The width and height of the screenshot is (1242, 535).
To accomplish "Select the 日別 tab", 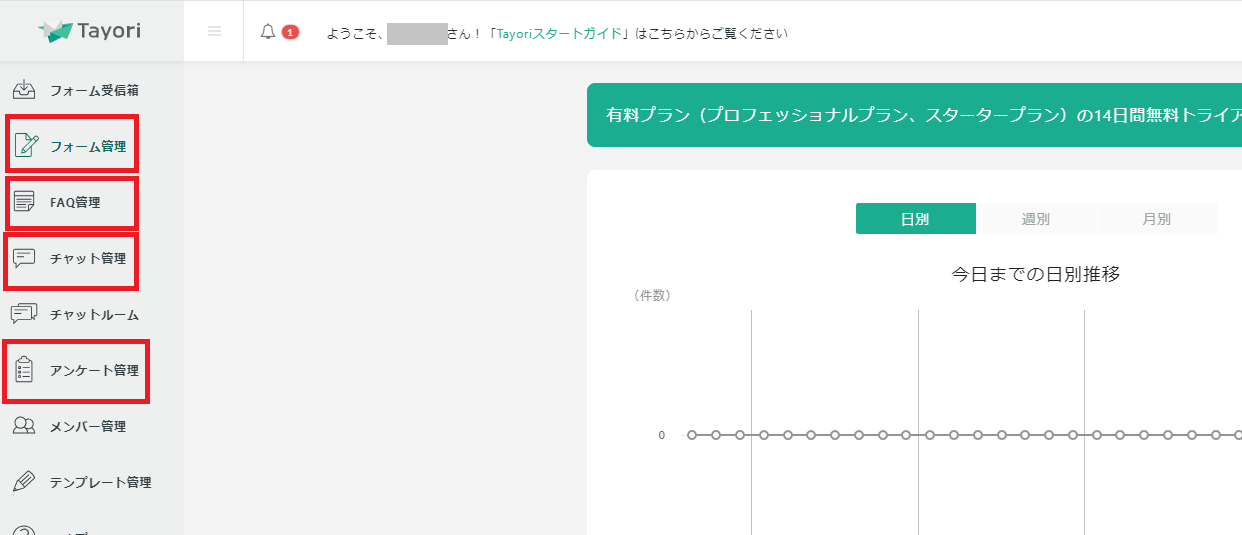I will pyautogui.click(x=915, y=219).
